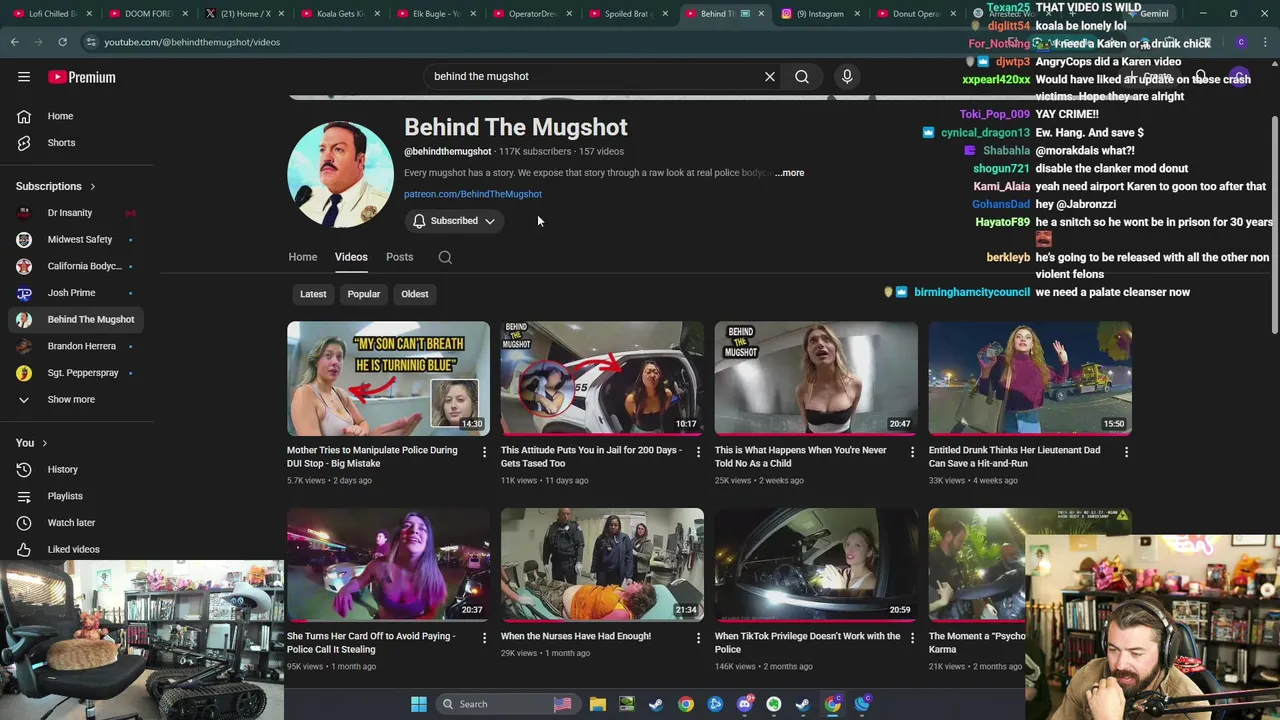The image size is (1280, 720).
Task: Reload the page in Chrome
Action: click(62, 42)
